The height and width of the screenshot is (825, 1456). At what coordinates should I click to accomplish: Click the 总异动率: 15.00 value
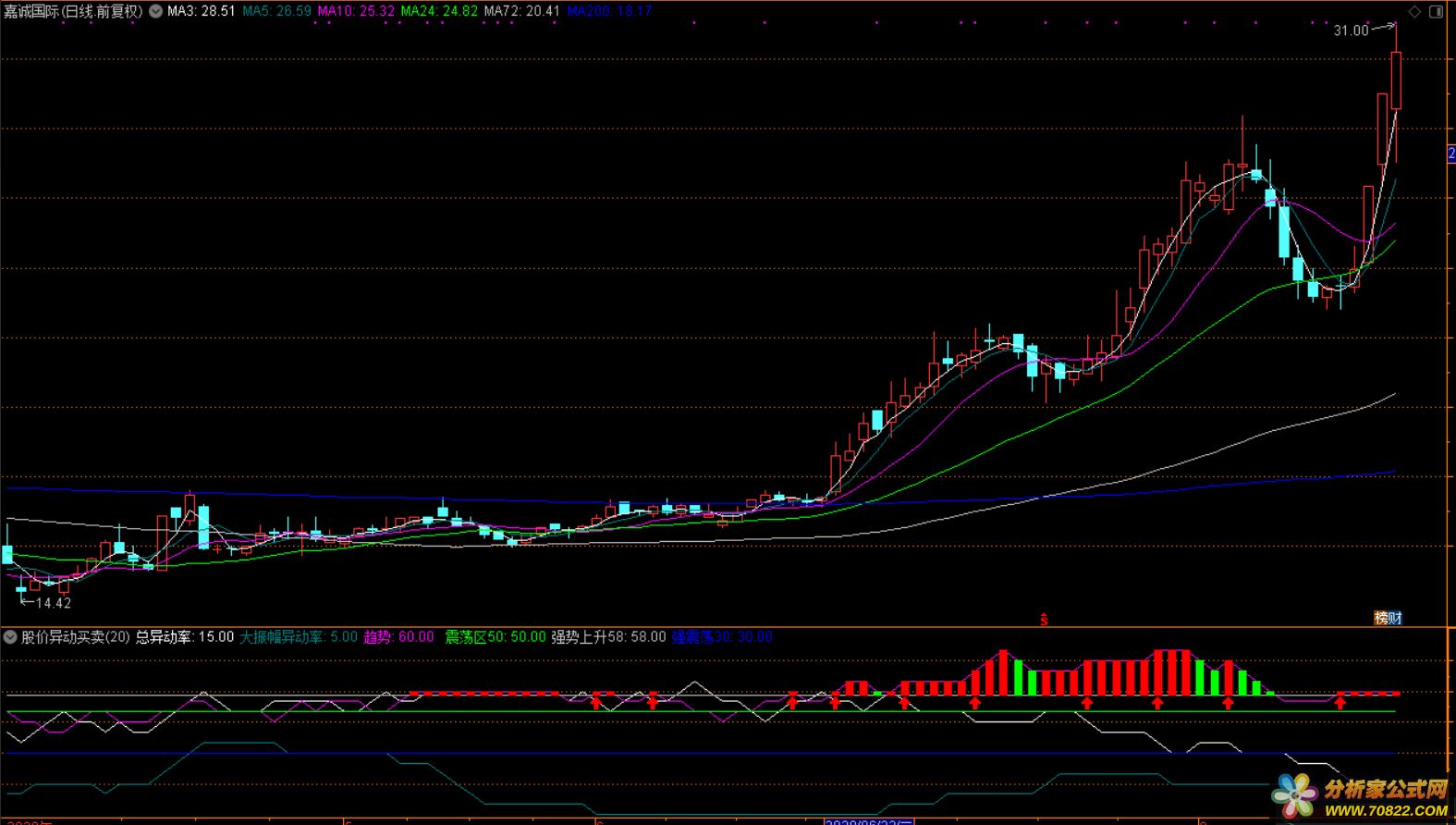click(x=185, y=636)
